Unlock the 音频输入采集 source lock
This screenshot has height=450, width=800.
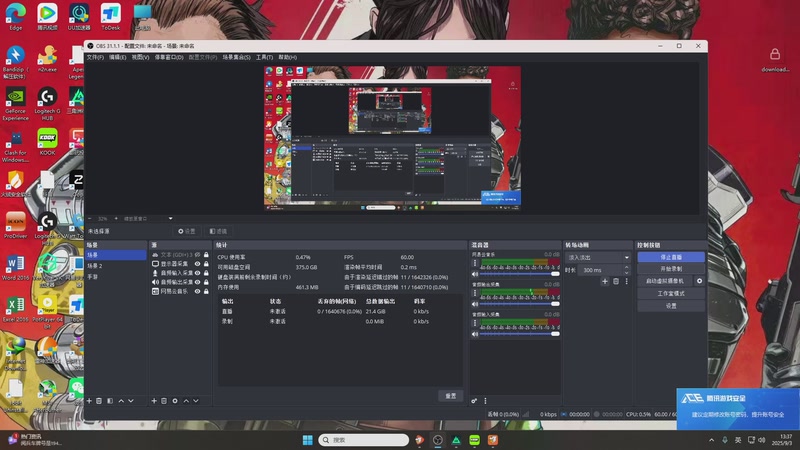coord(206,273)
